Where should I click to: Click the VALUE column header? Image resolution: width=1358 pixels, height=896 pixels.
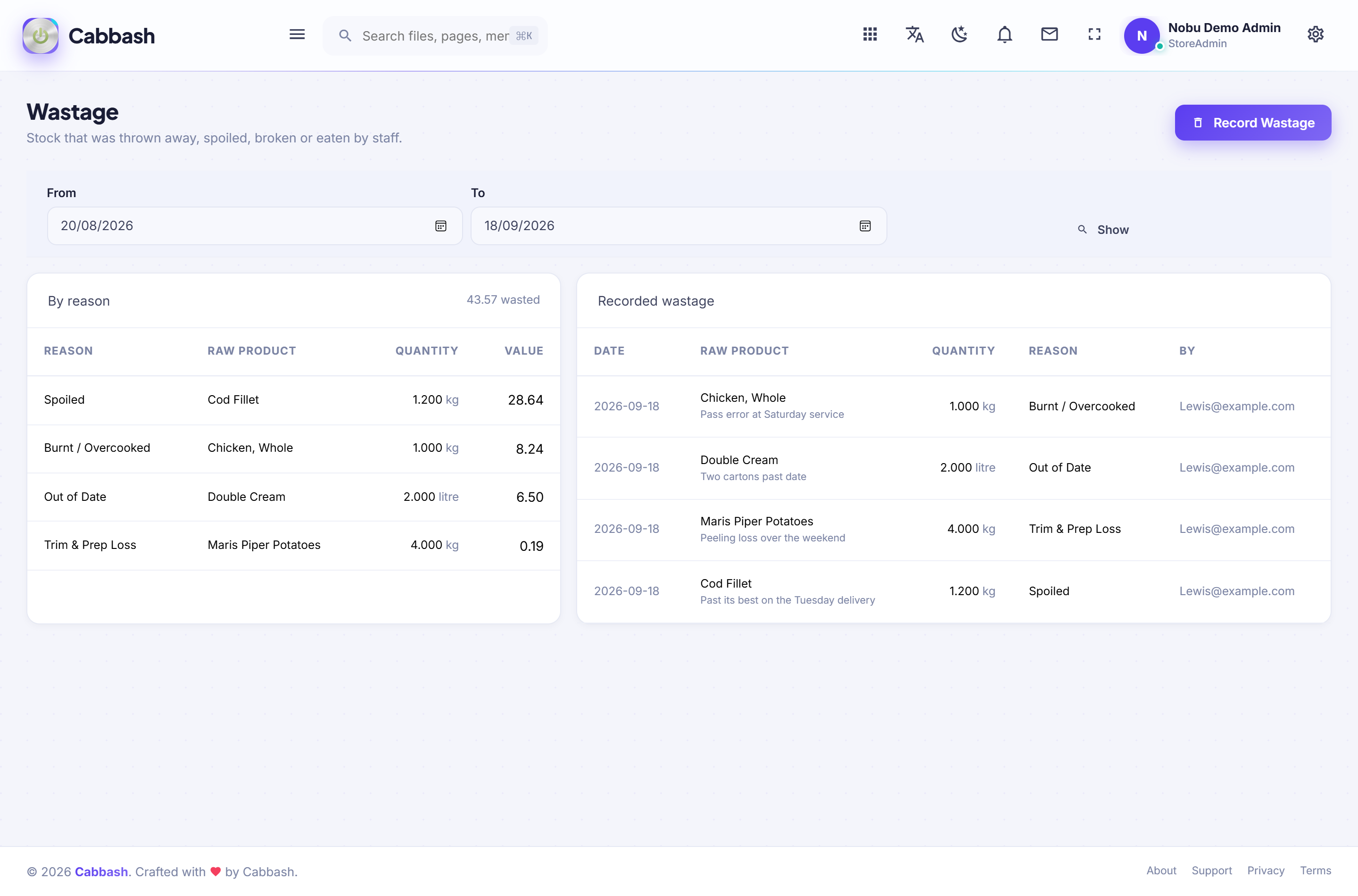pyautogui.click(x=523, y=351)
